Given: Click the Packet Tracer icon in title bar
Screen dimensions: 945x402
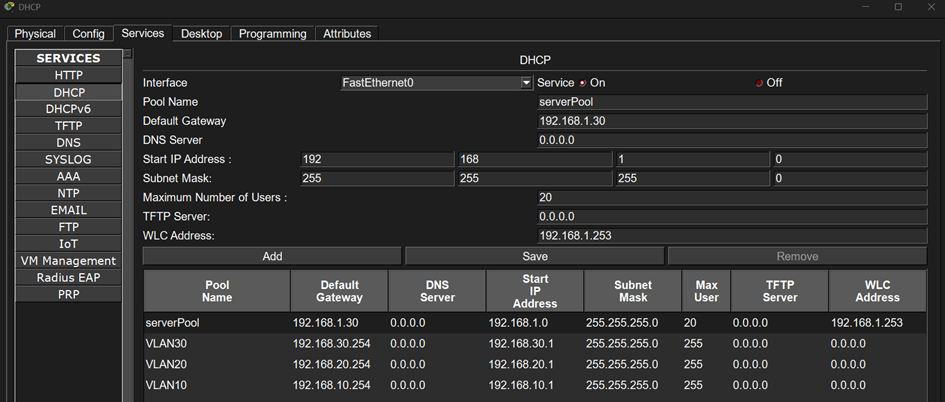Looking at the screenshot, I should coord(8,7).
